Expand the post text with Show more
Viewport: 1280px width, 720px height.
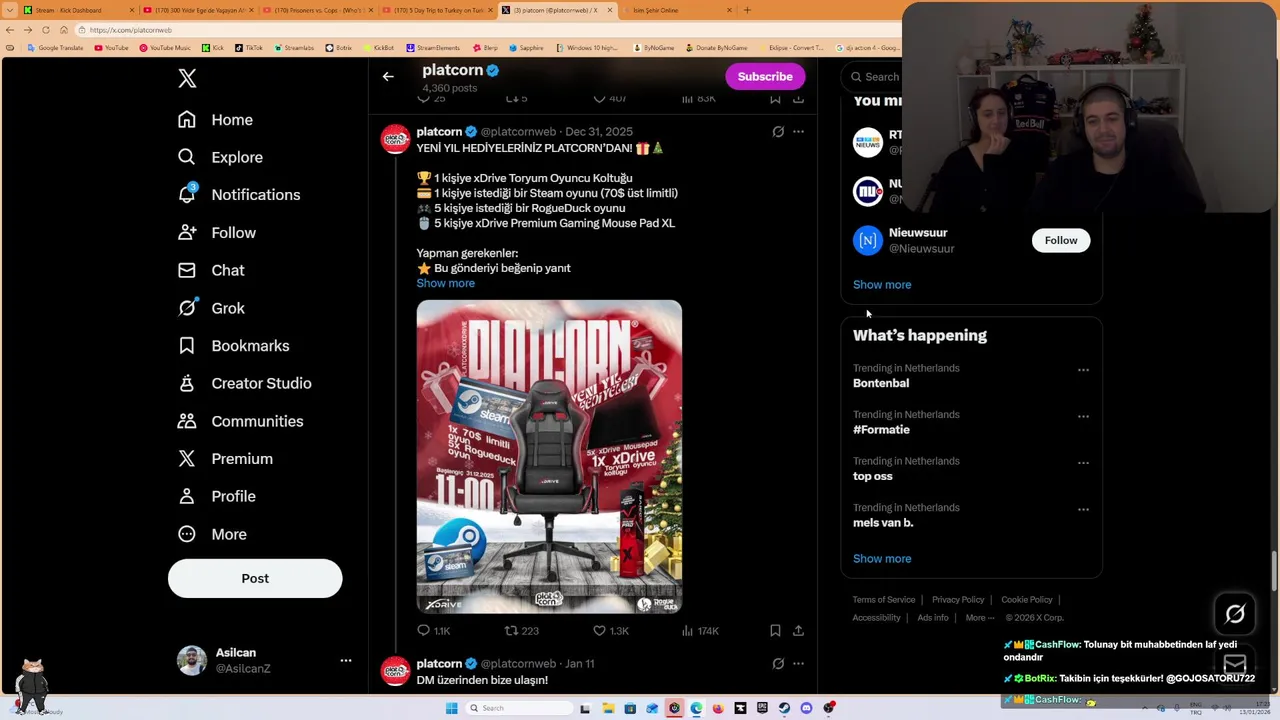click(446, 284)
